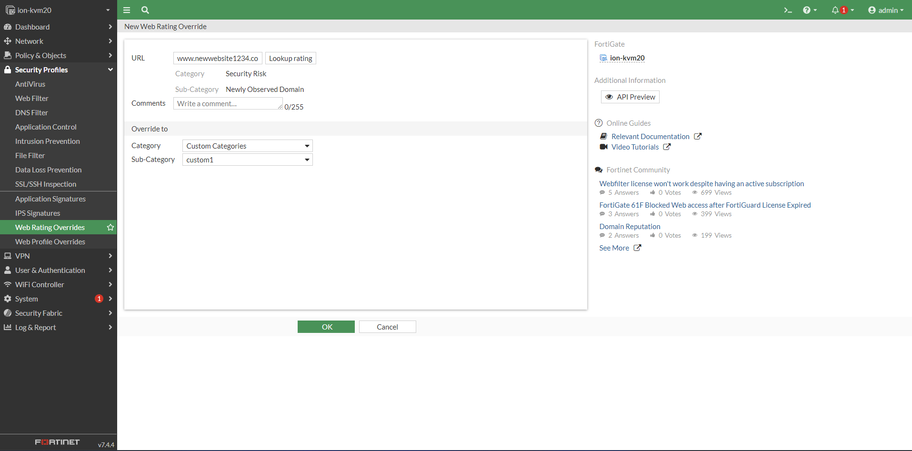Open the admin user menu
Image resolution: width=912 pixels, height=451 pixels.
pyautogui.click(x=885, y=10)
